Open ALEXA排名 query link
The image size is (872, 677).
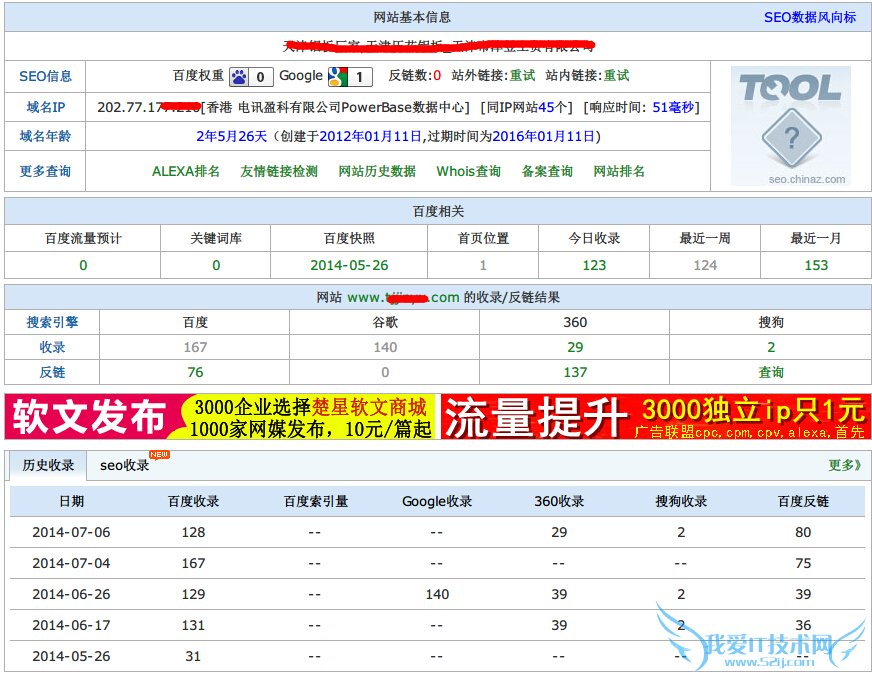(x=186, y=171)
